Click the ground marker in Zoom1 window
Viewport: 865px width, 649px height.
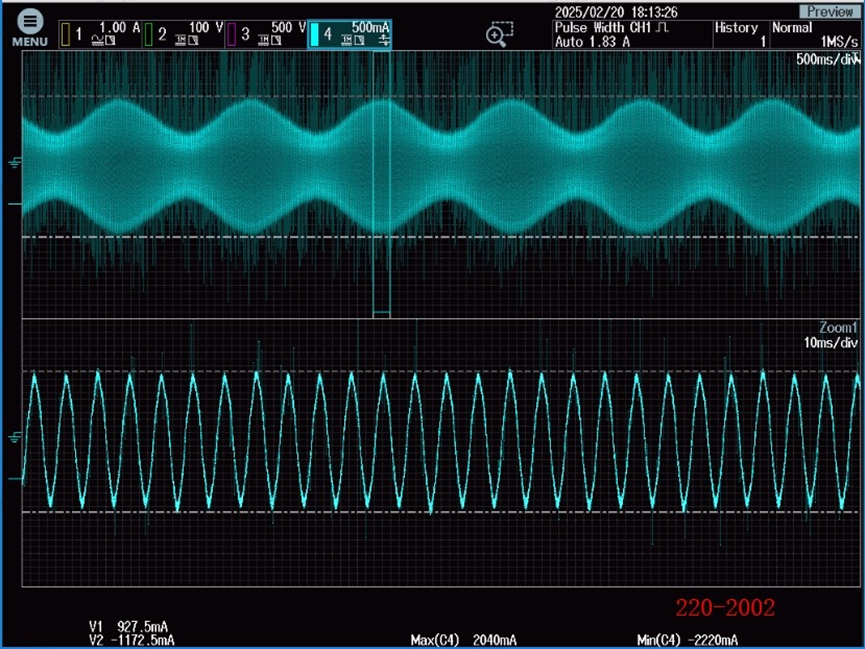[15, 436]
